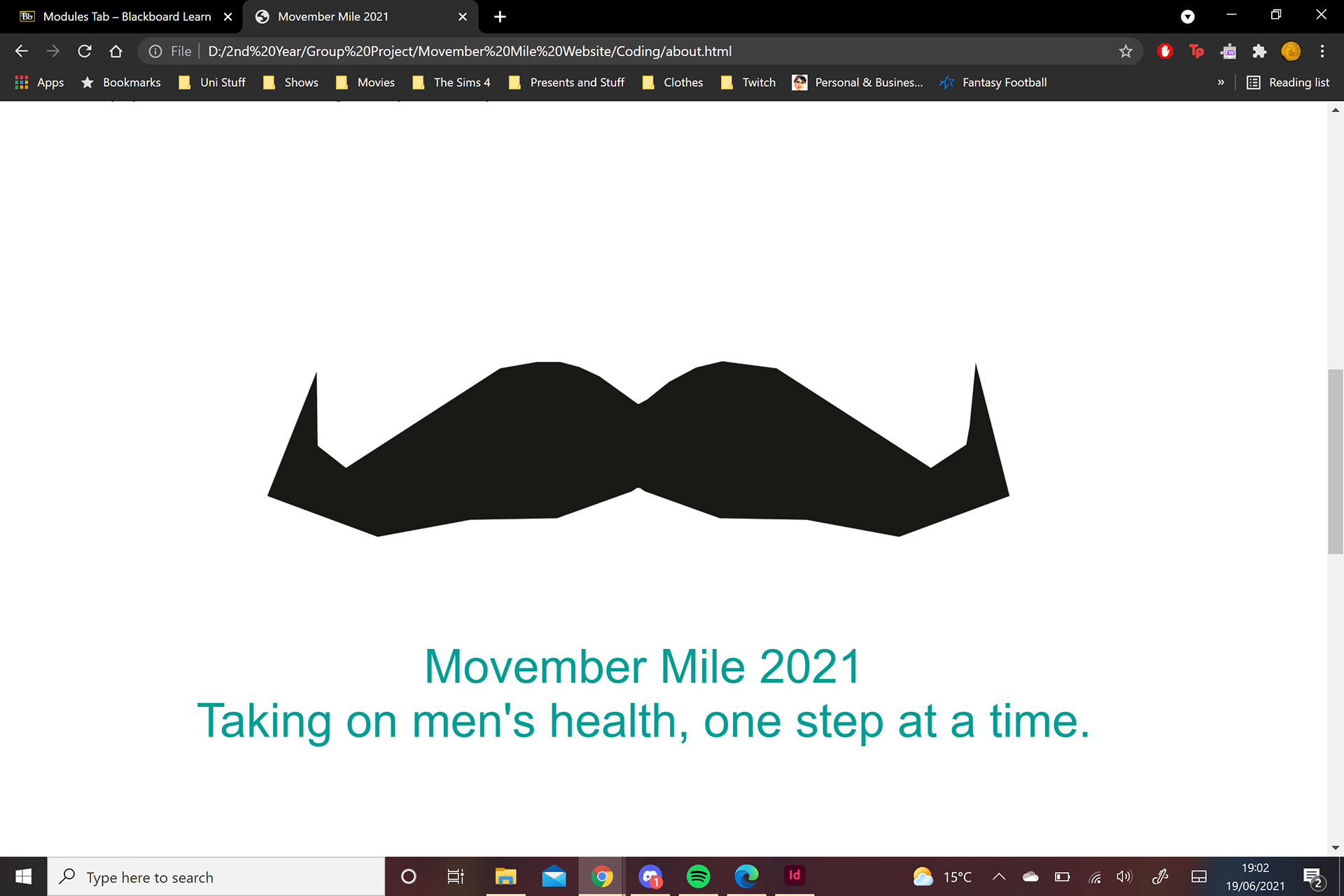Expand hidden bookmarks with the chevron
Screen dimensions: 1344x896
click(x=1221, y=83)
